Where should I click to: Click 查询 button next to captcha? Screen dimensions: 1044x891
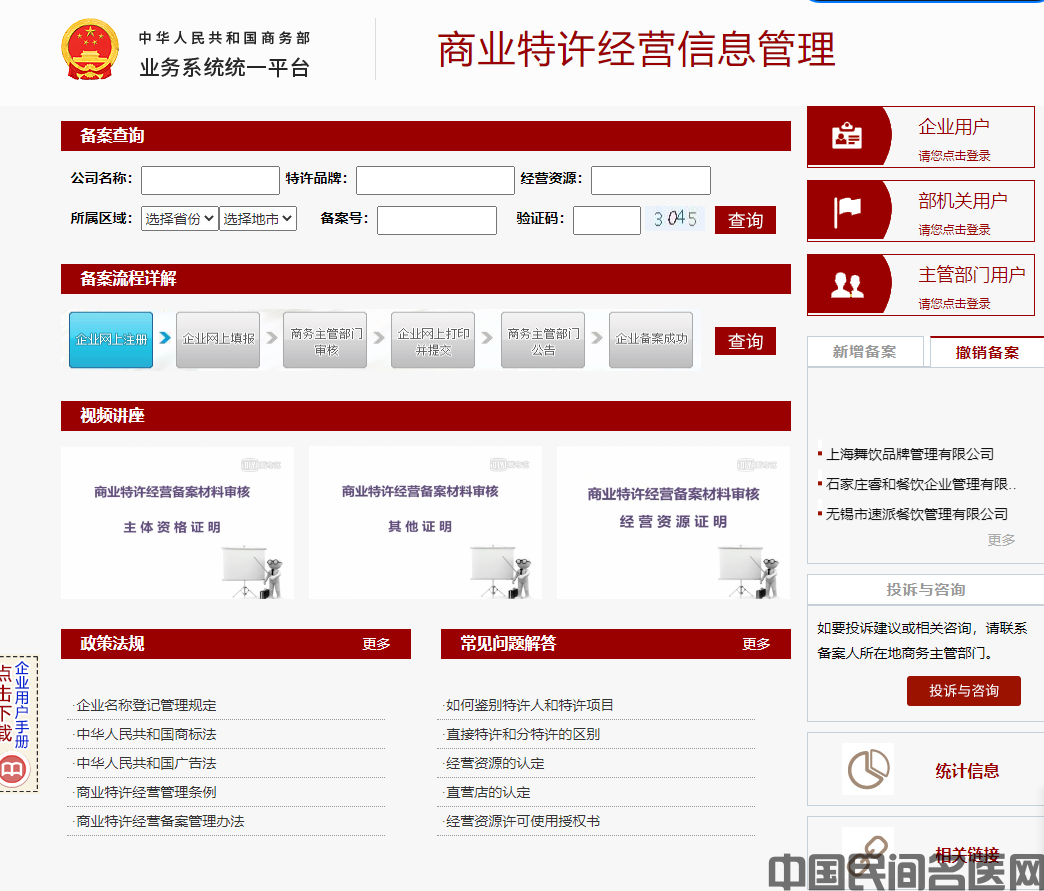(745, 220)
